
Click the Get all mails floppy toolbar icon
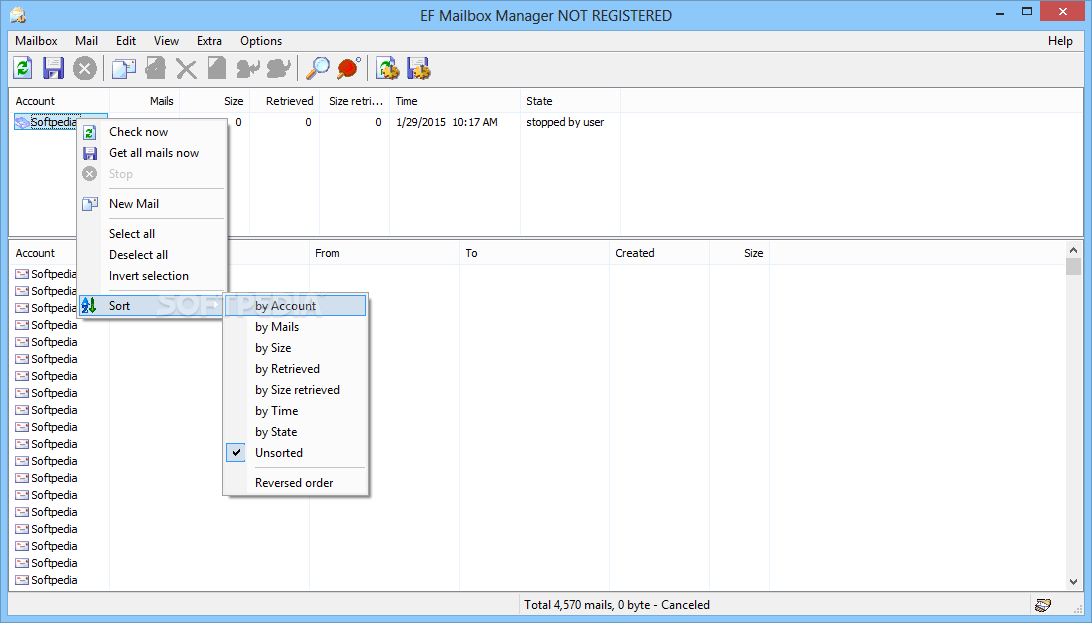pos(54,68)
